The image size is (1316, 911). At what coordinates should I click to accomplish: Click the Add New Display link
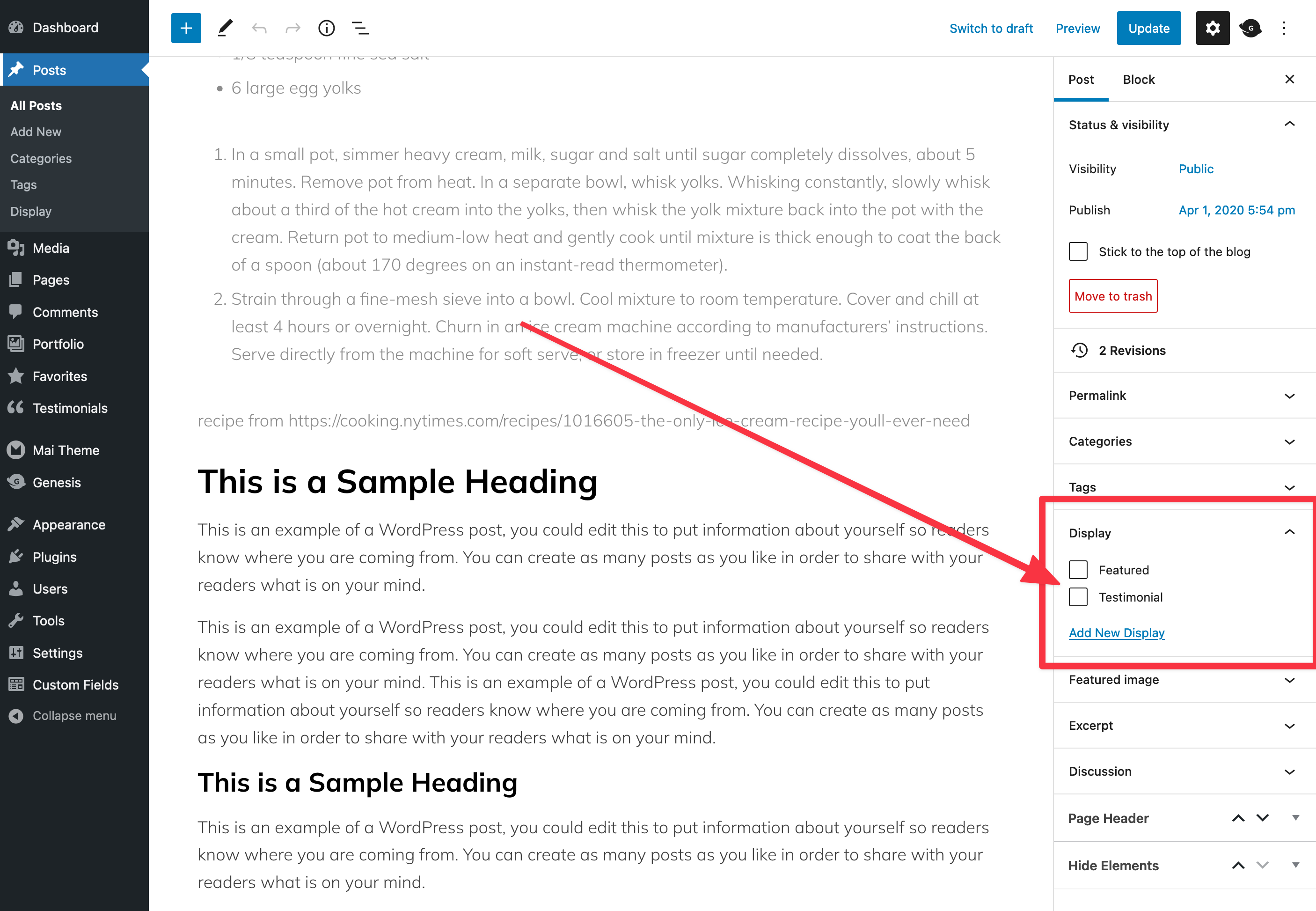[1116, 632]
